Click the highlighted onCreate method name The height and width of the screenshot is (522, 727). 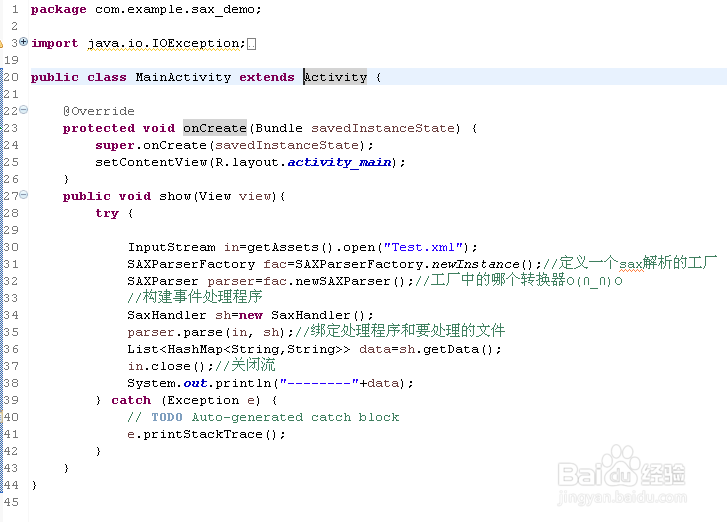[x=215, y=128]
